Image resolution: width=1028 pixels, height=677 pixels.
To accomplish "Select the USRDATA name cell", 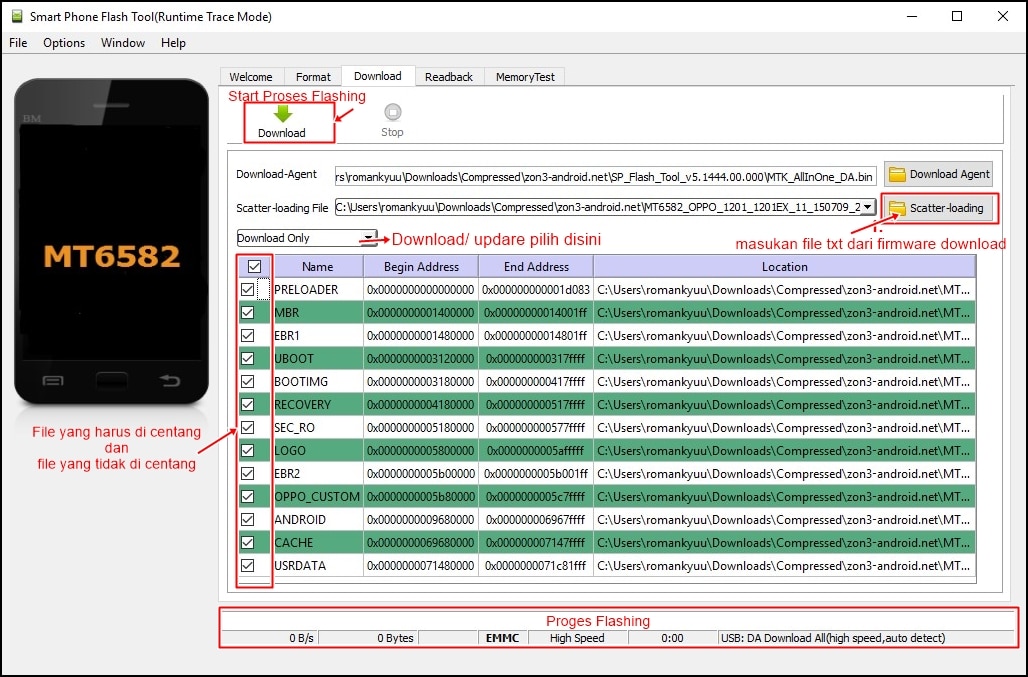I will [x=318, y=566].
